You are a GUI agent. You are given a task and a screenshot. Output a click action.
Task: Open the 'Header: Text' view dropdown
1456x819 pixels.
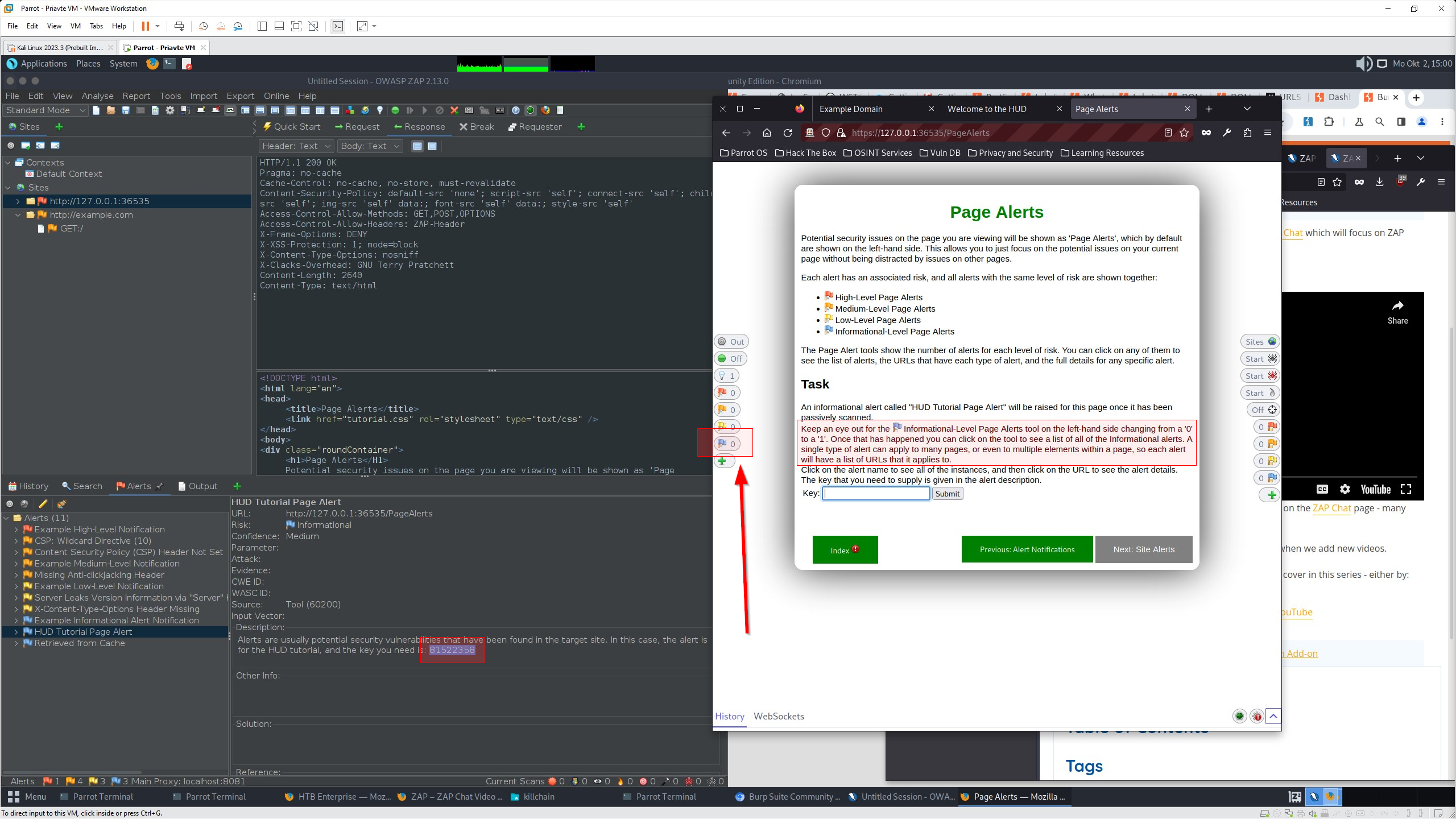point(296,146)
